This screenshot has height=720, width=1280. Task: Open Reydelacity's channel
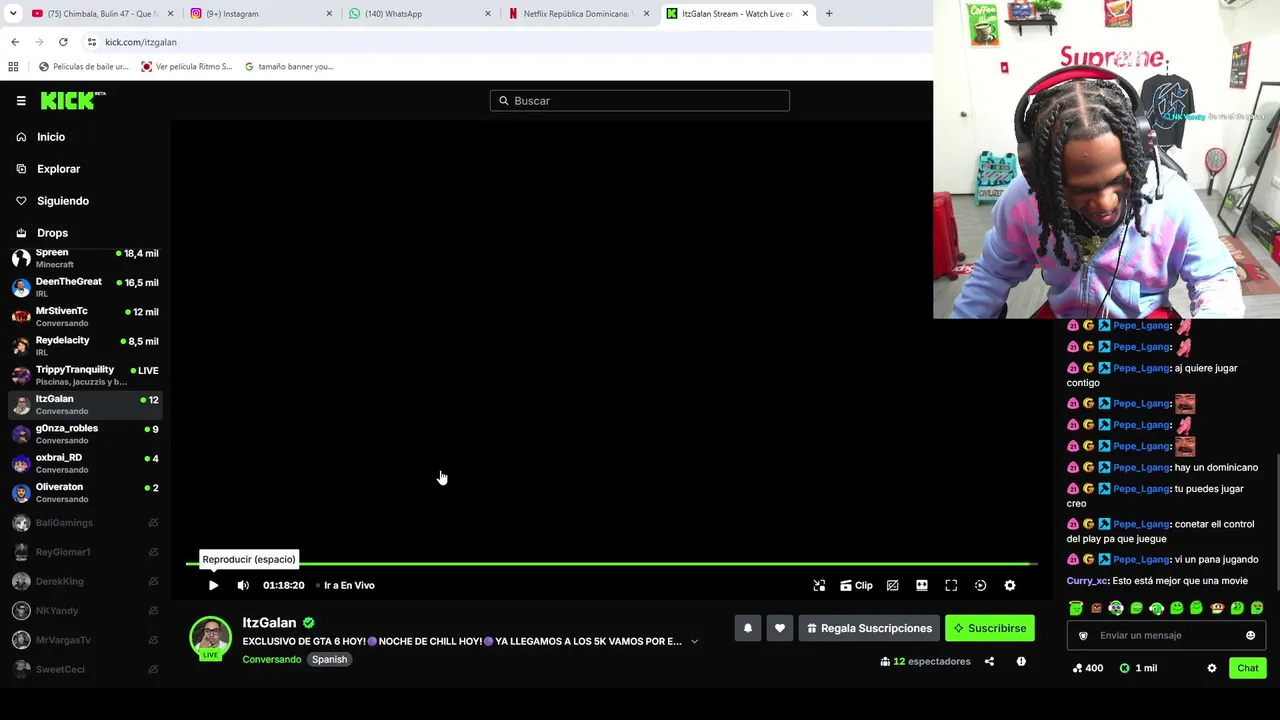[x=85, y=345]
